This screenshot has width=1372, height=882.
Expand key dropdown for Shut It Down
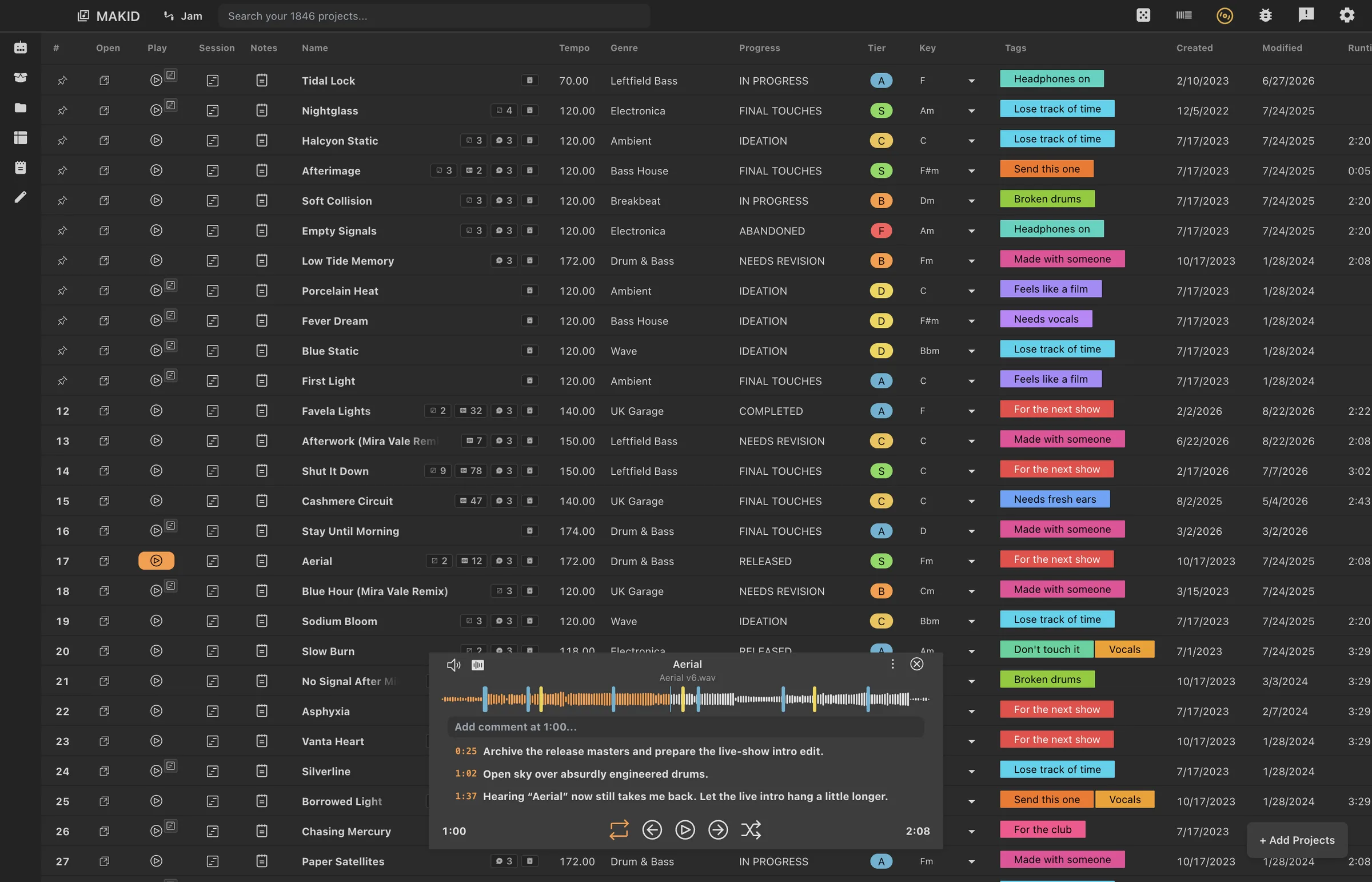click(x=971, y=471)
